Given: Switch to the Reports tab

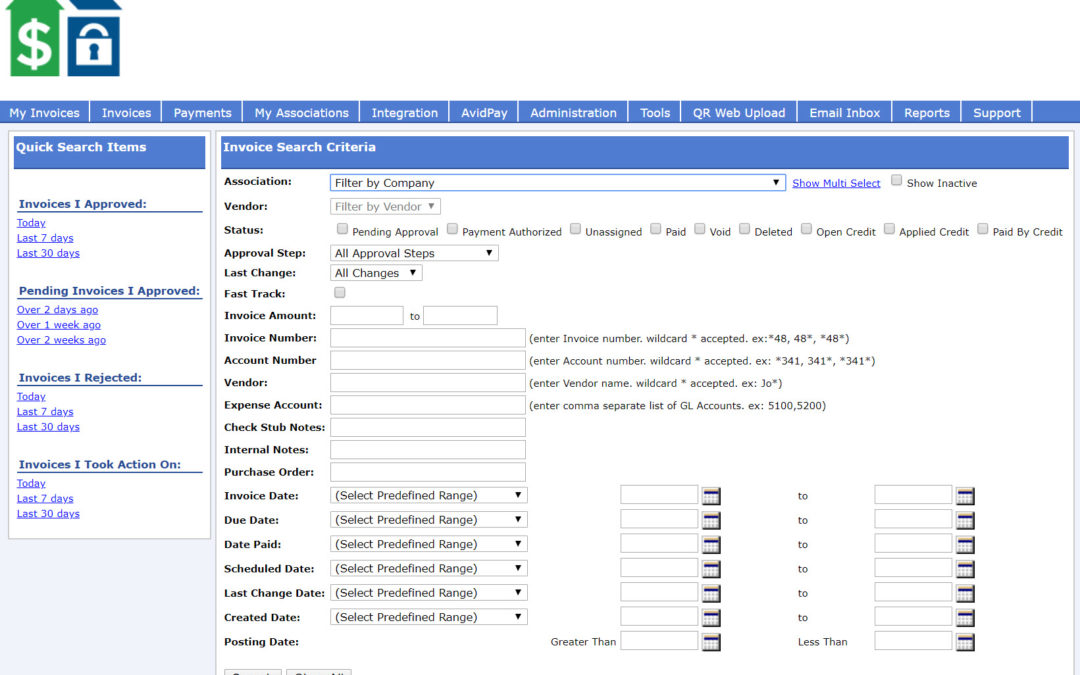Looking at the screenshot, I should (x=926, y=113).
